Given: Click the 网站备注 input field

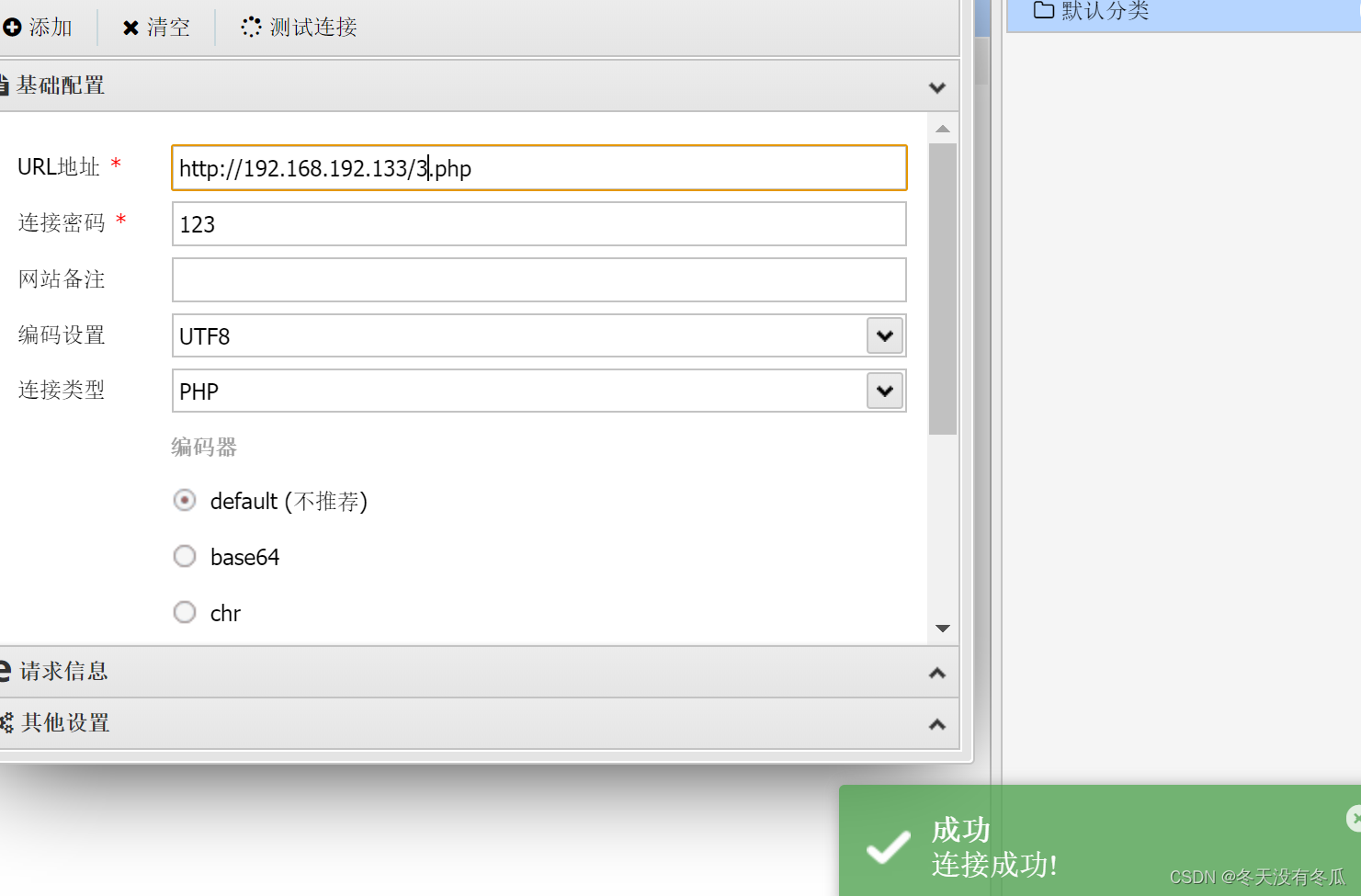Looking at the screenshot, I should pyautogui.click(x=539, y=279).
